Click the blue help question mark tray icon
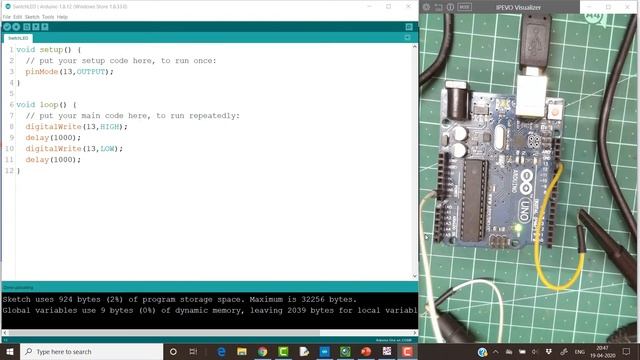640x360 pixels. click(x=482, y=351)
